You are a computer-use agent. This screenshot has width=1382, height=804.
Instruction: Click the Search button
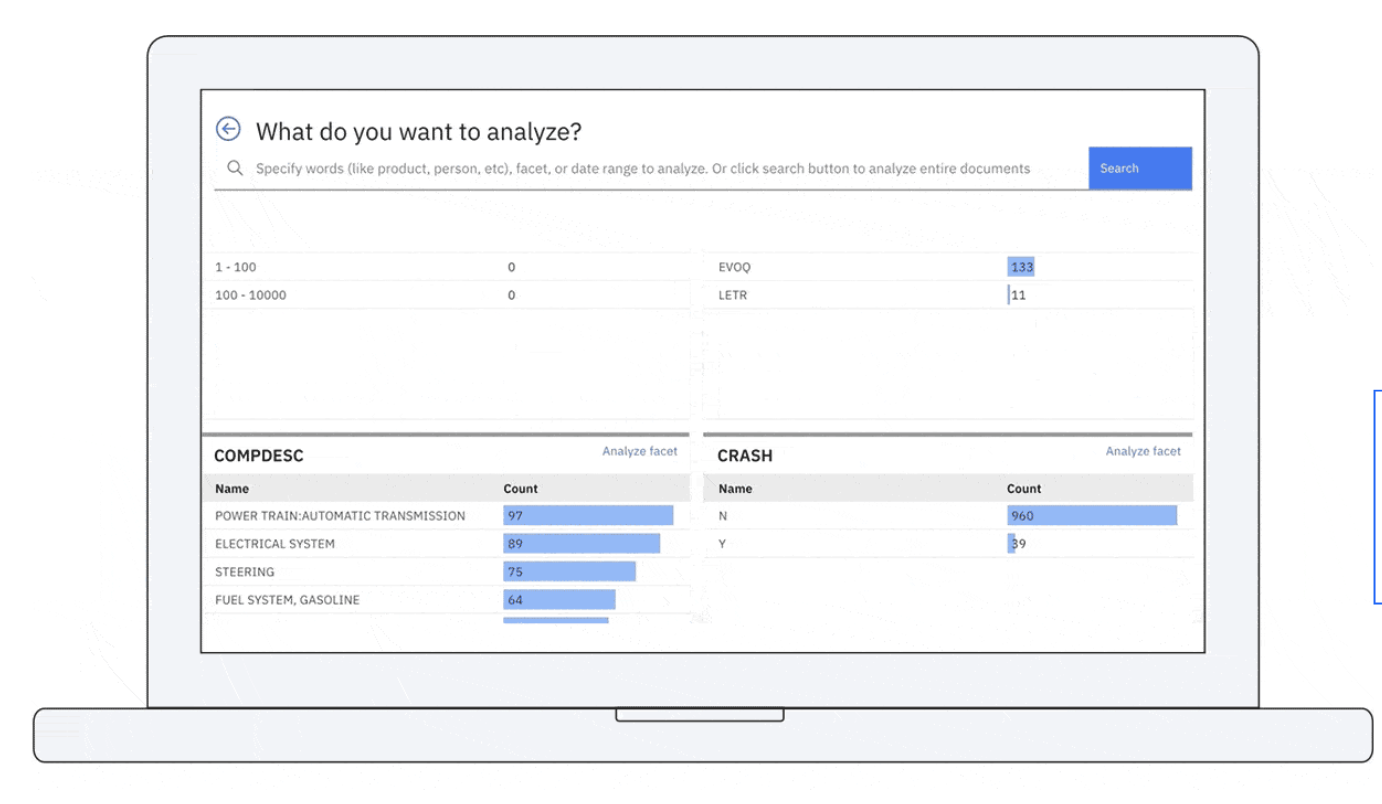tap(1139, 168)
